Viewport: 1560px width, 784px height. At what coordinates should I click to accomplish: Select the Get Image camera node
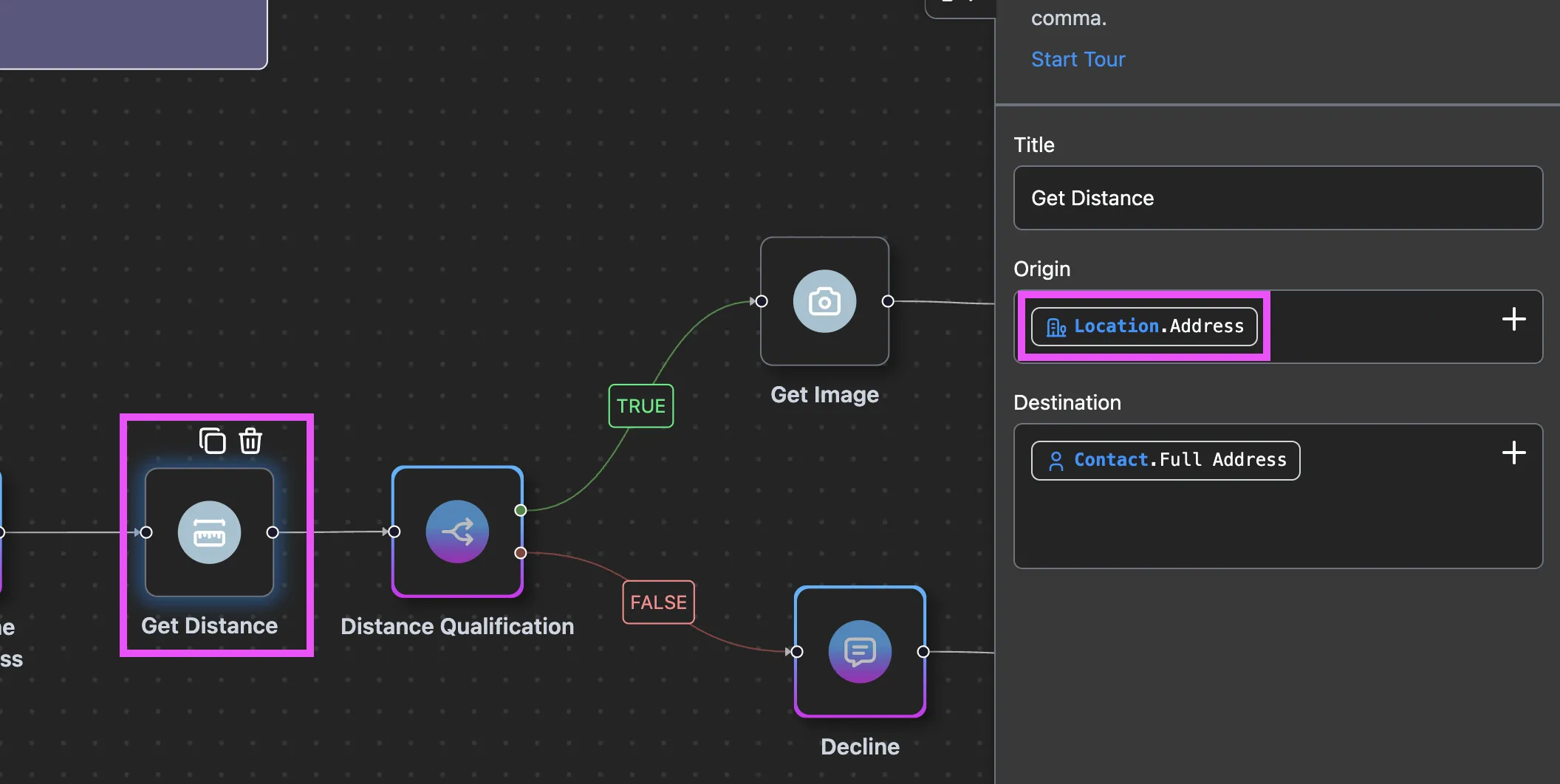coord(824,301)
